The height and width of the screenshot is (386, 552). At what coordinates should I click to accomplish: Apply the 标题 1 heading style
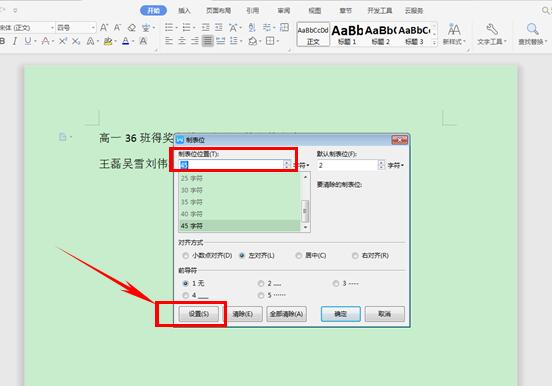[347, 34]
